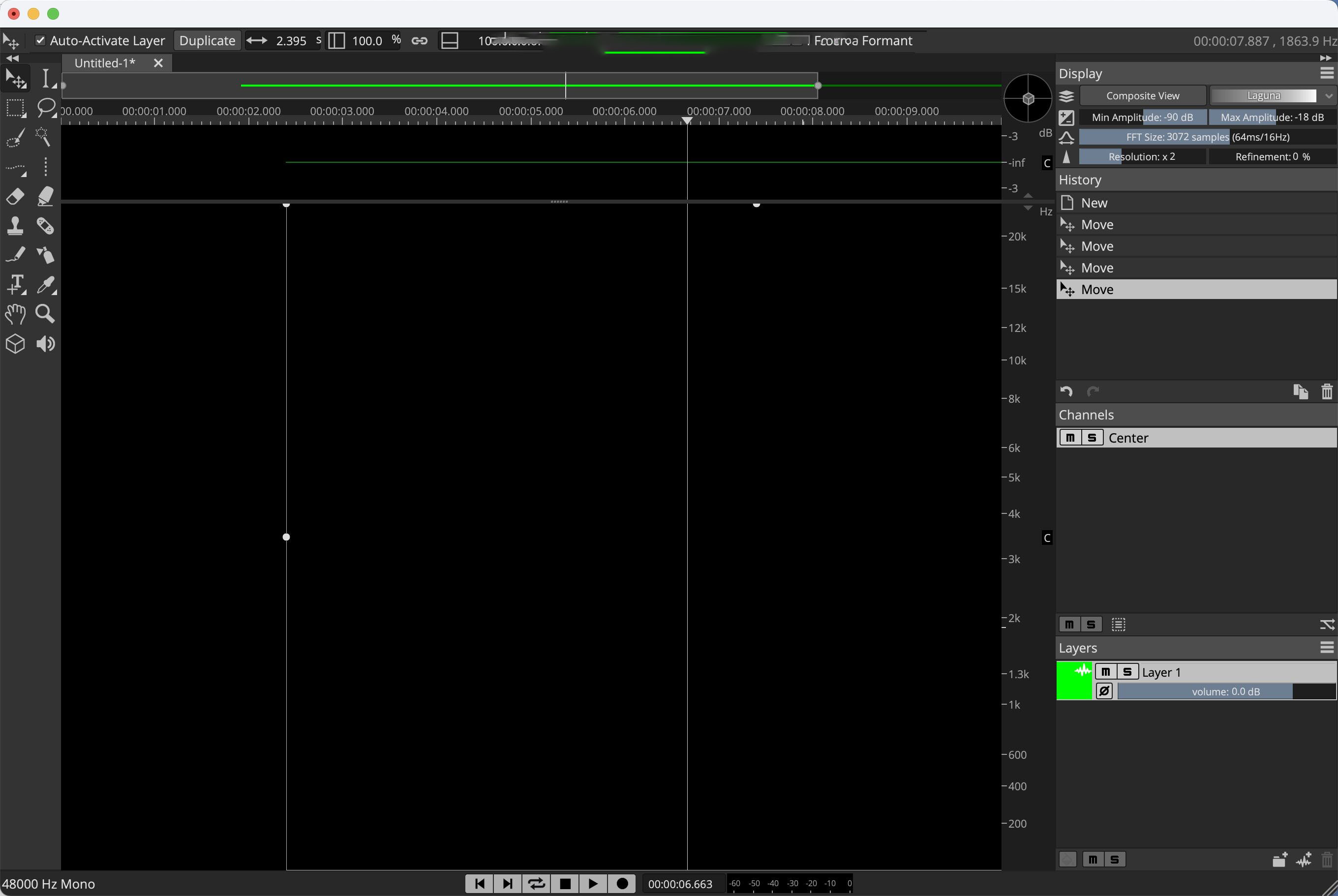Click the Duplicate button
1338x896 pixels.
click(207, 41)
